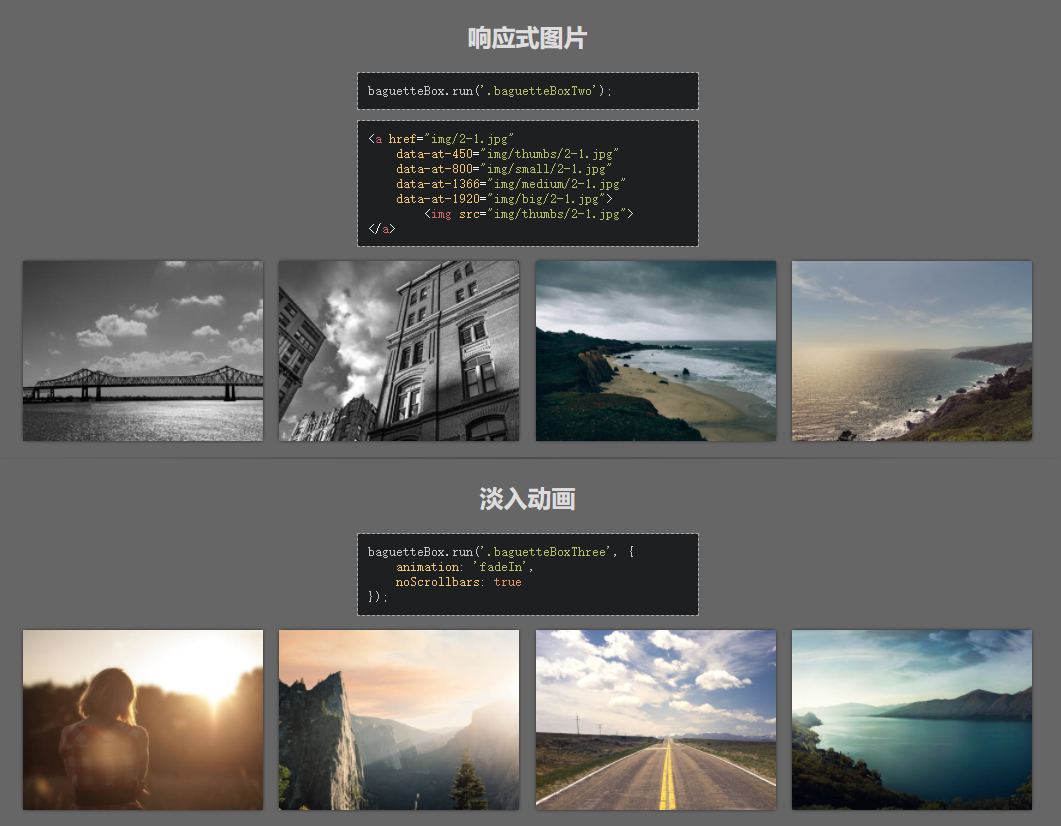
Task: Open the hazy sunlit ocean coastline thumbnail
Action: click(x=912, y=351)
